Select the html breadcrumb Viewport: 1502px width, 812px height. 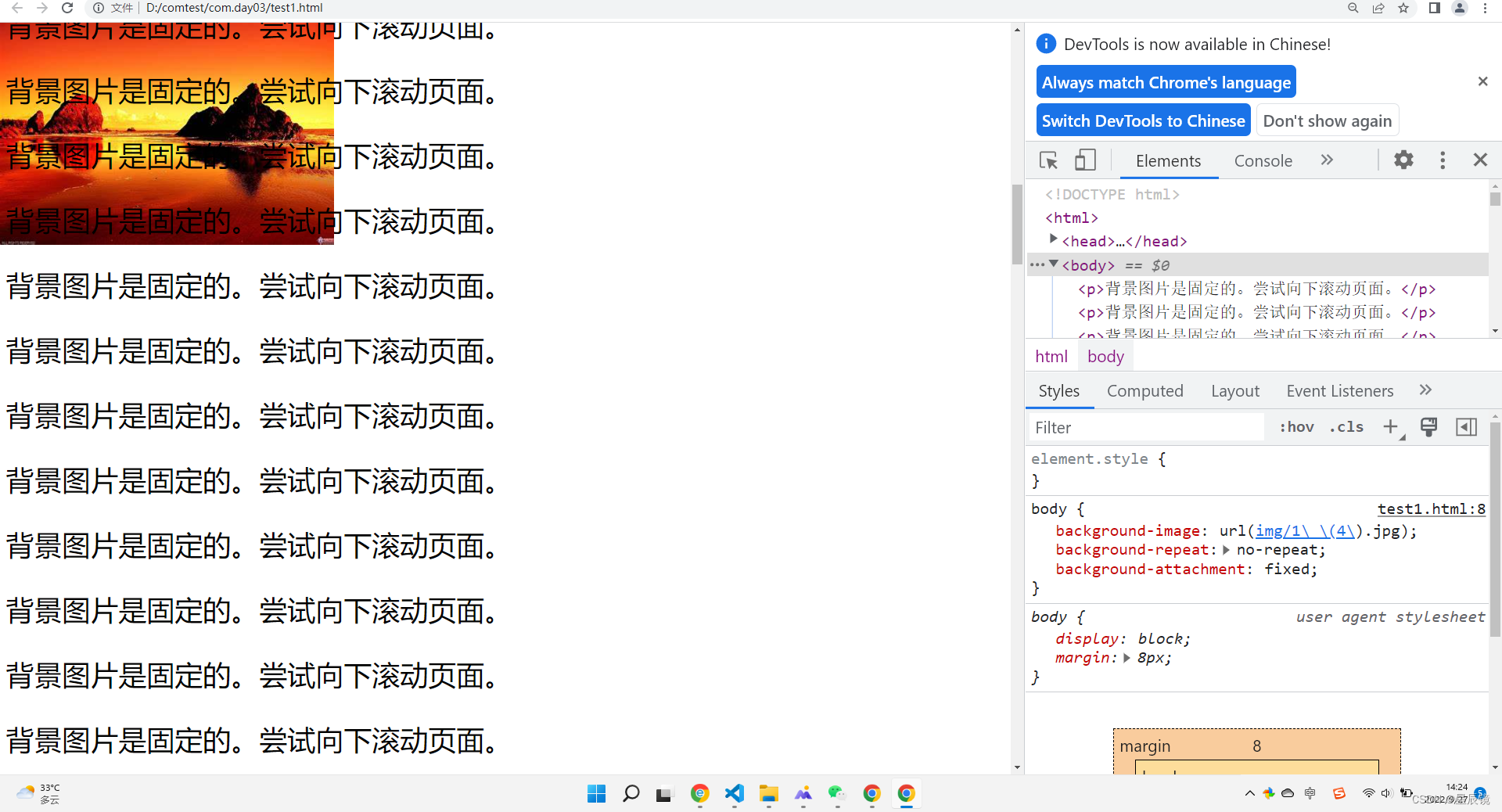tap(1051, 357)
